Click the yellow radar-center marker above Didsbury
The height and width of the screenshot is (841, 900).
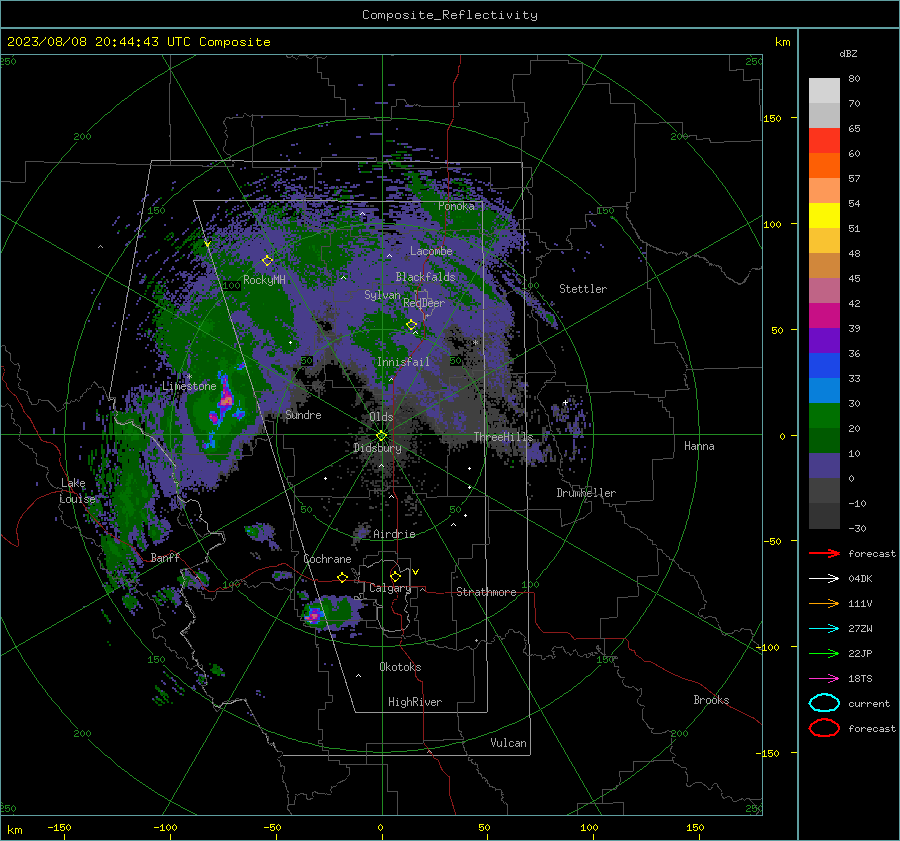[381, 436]
